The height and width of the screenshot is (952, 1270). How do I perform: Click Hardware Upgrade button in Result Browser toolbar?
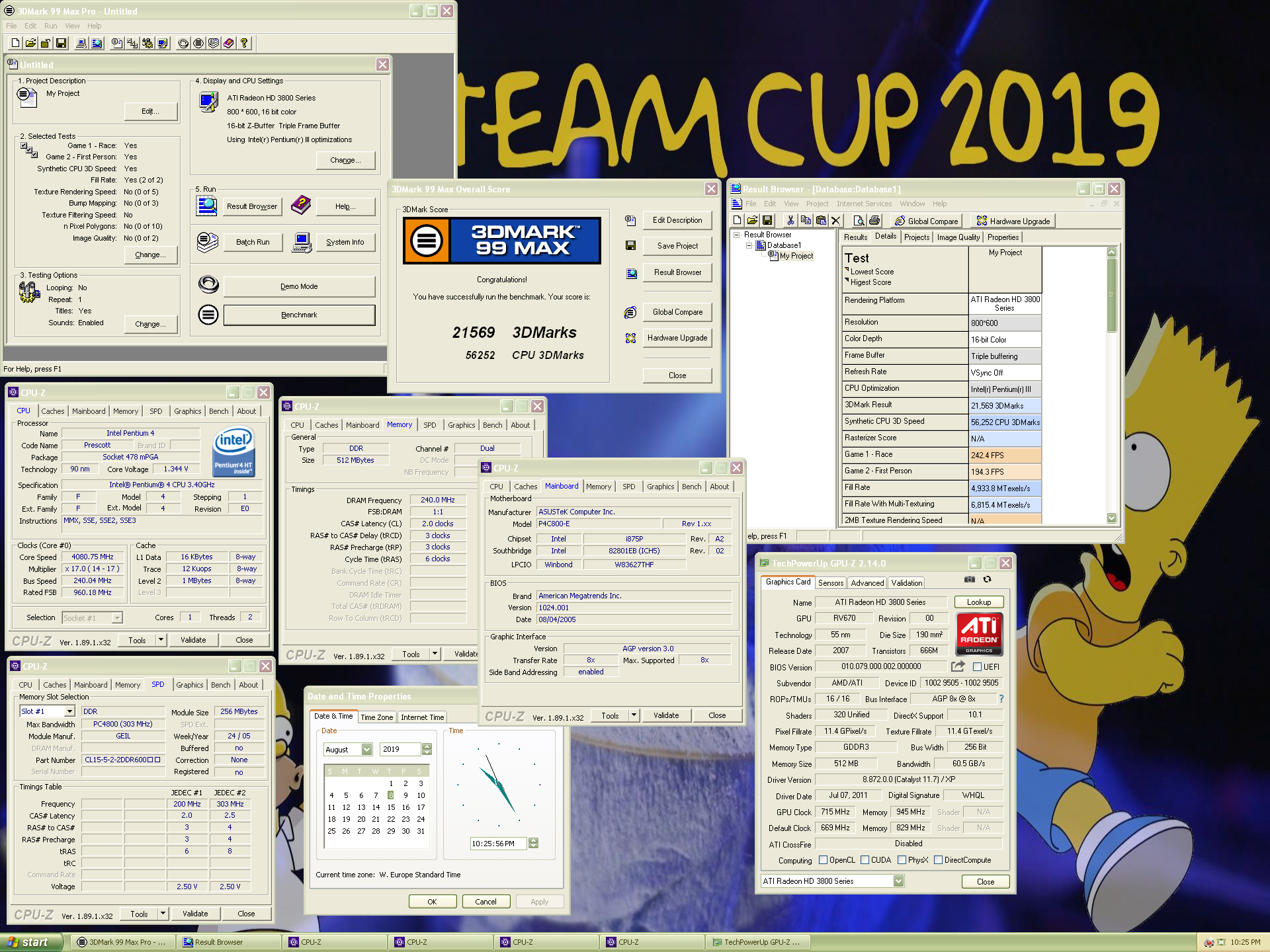(1013, 221)
